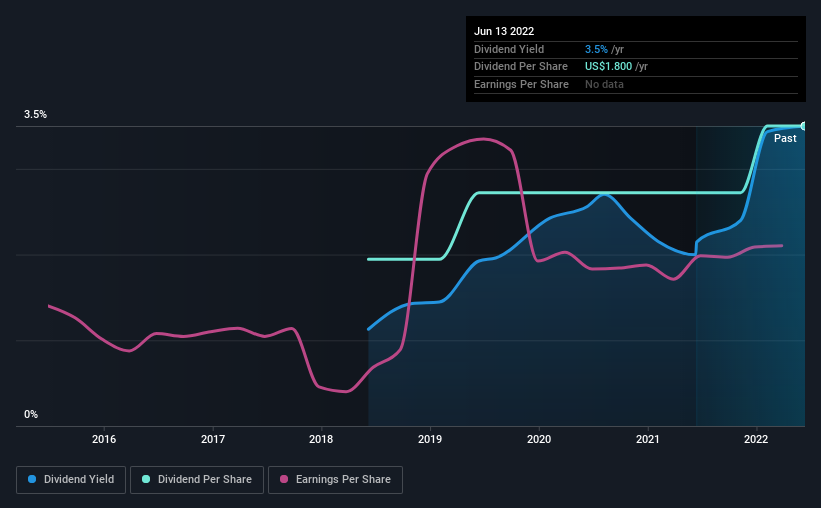
Task: Click the blue Dividend Yield legend dot
Action: pos(32,479)
